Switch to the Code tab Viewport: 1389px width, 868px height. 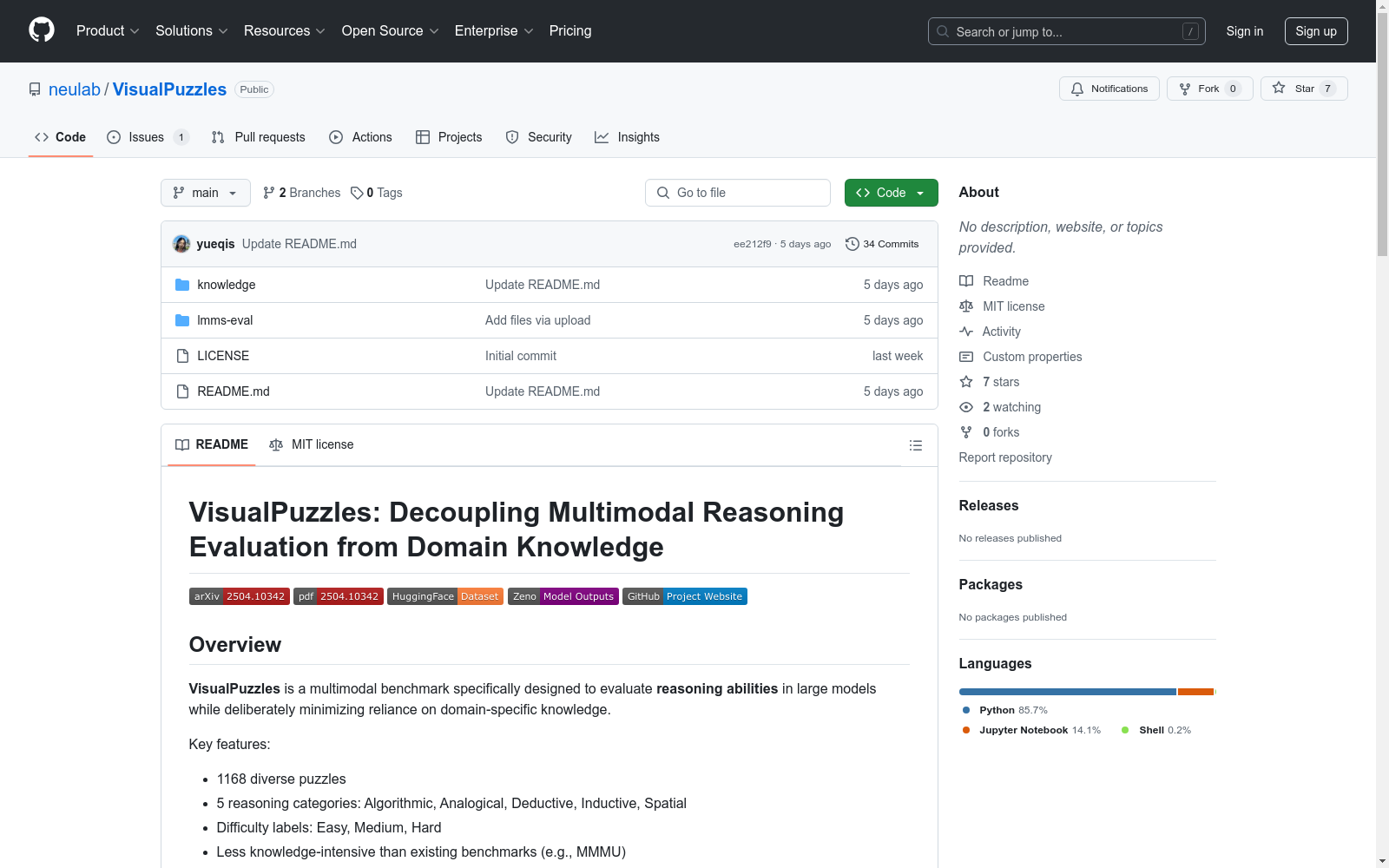click(x=61, y=137)
